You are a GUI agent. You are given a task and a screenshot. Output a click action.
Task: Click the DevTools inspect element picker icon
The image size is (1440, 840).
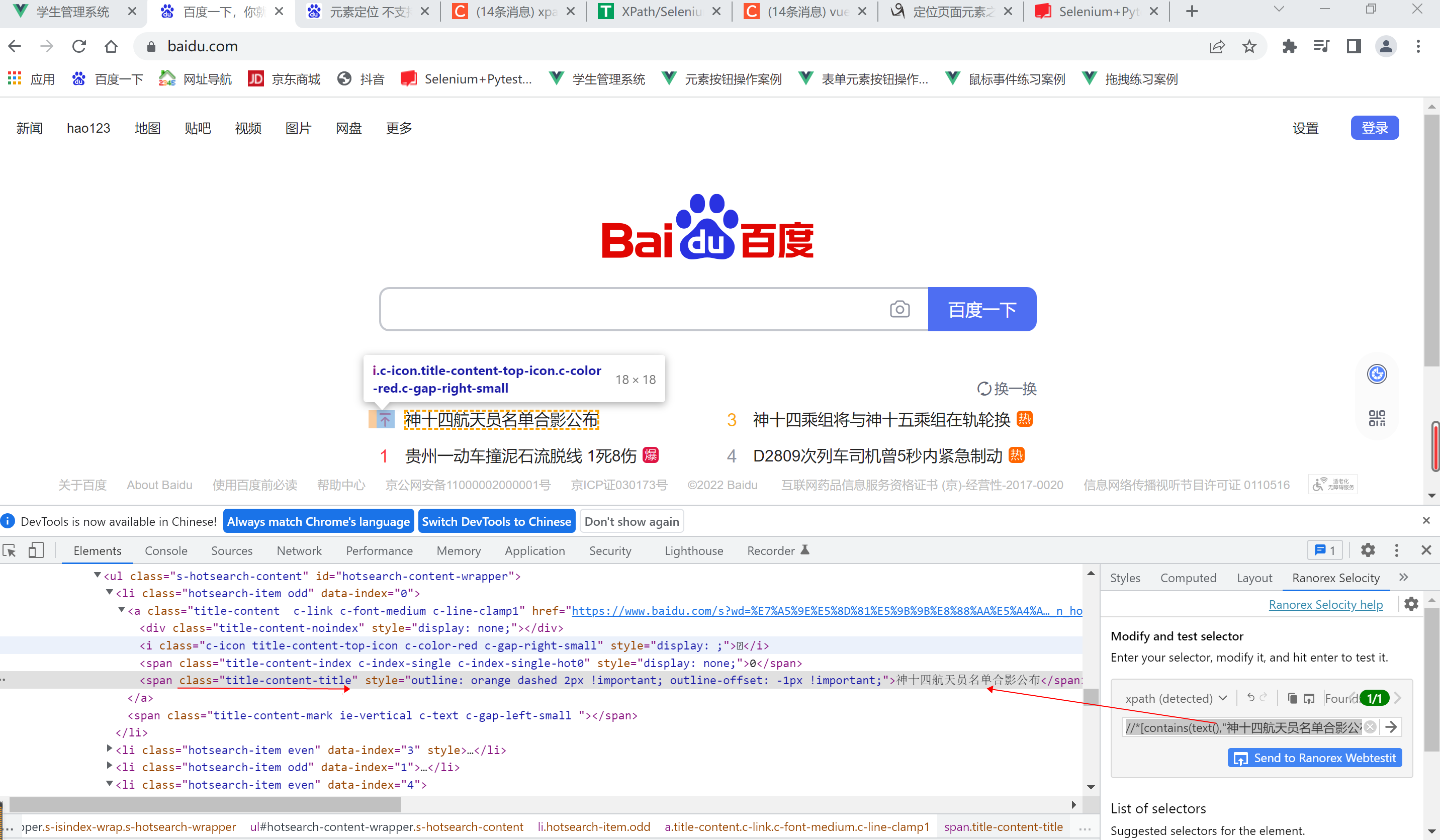point(10,550)
